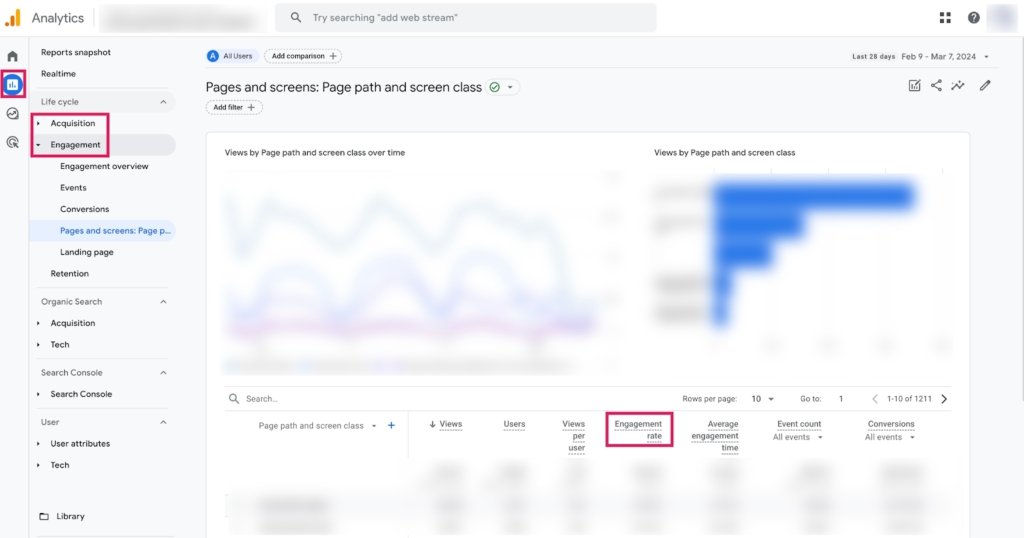
Task: Open the Help question mark icon
Action: pos(973,18)
